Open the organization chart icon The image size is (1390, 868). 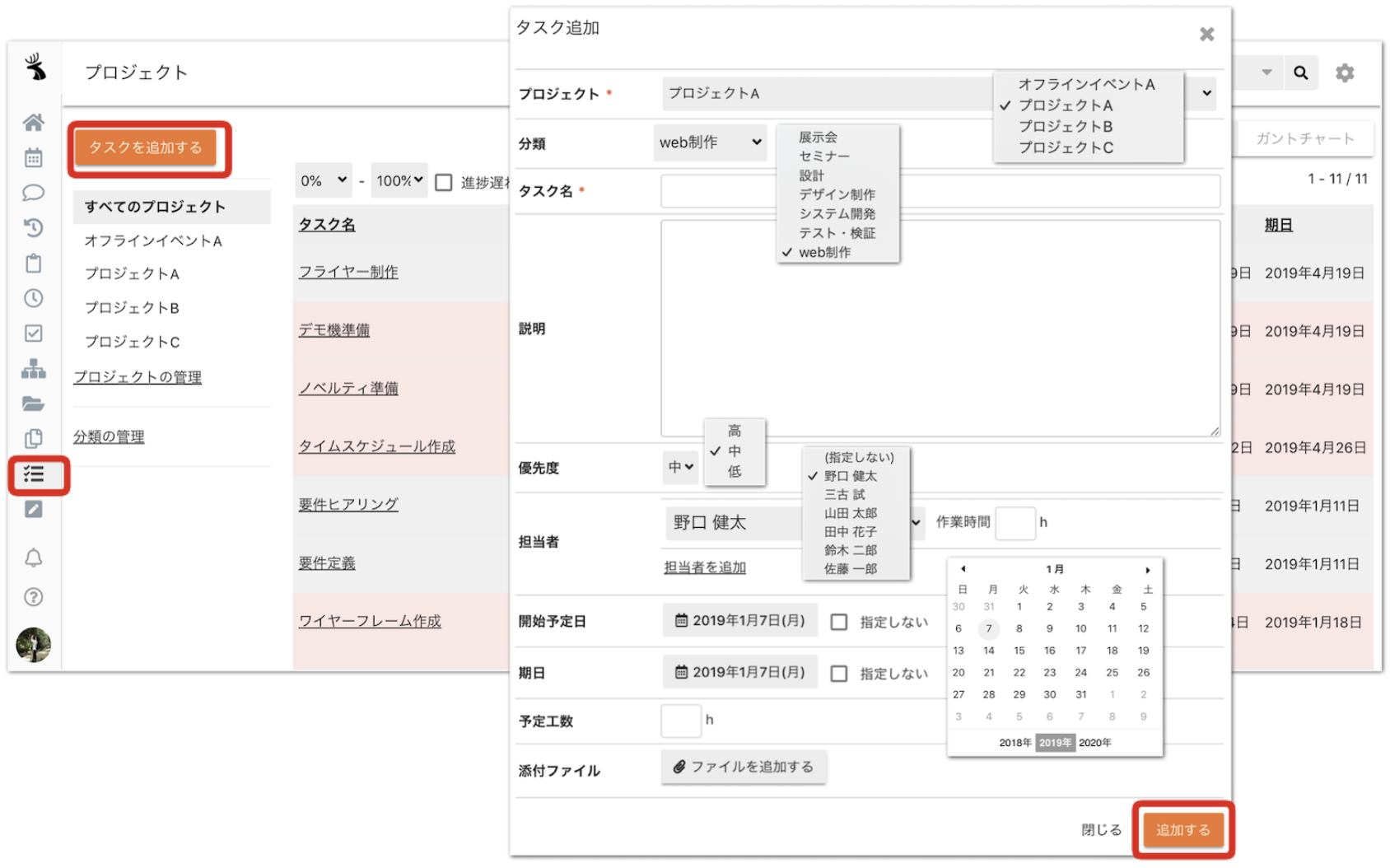(33, 368)
